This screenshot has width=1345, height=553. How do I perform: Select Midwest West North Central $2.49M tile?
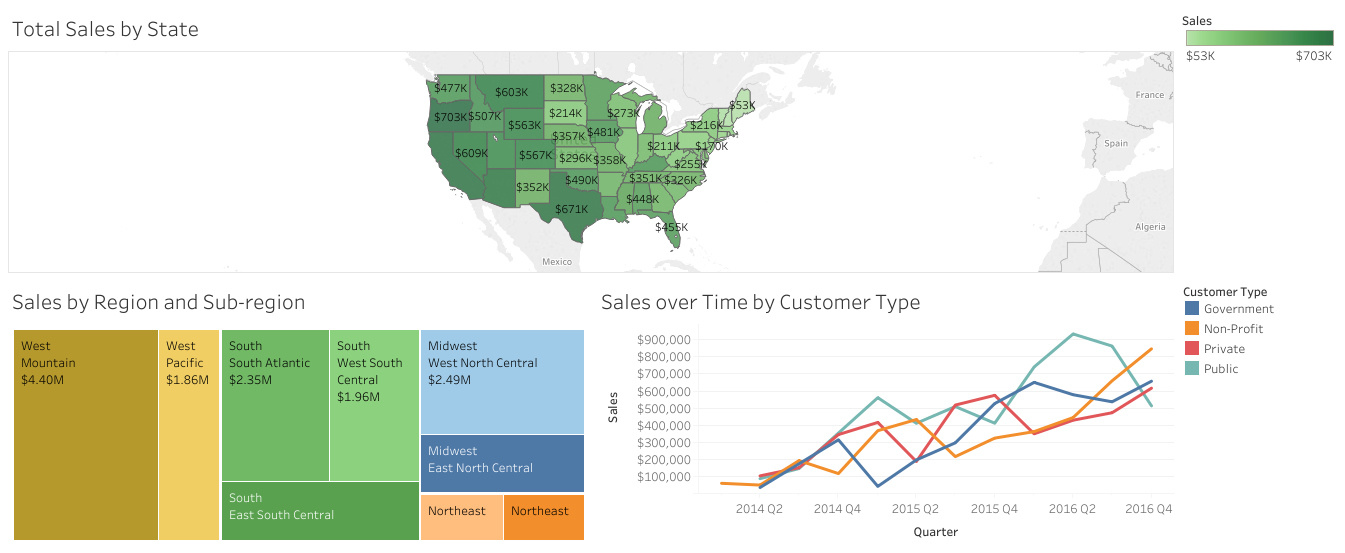click(502, 381)
